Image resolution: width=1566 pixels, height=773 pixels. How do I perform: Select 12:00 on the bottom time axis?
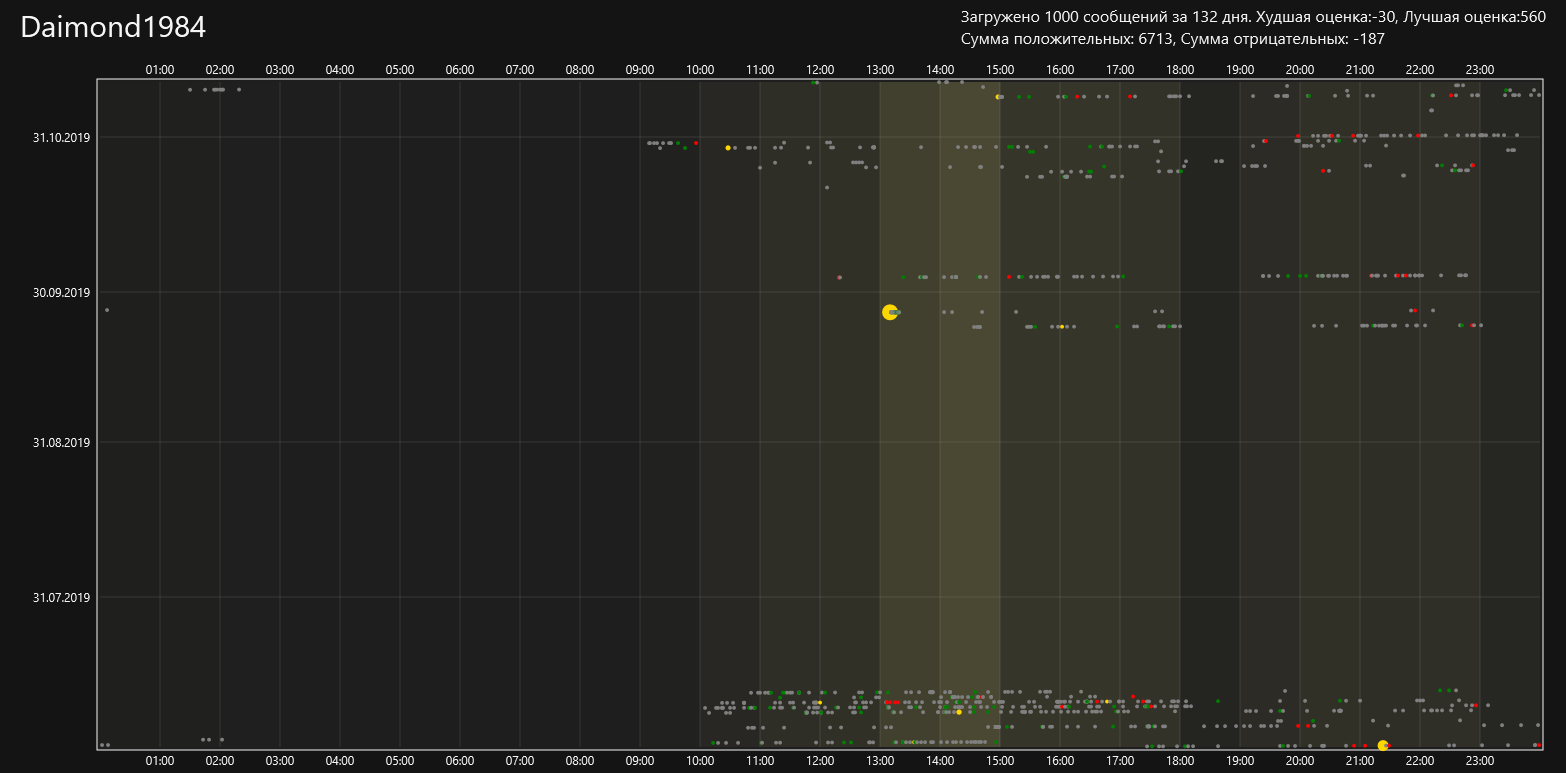[x=820, y=761]
